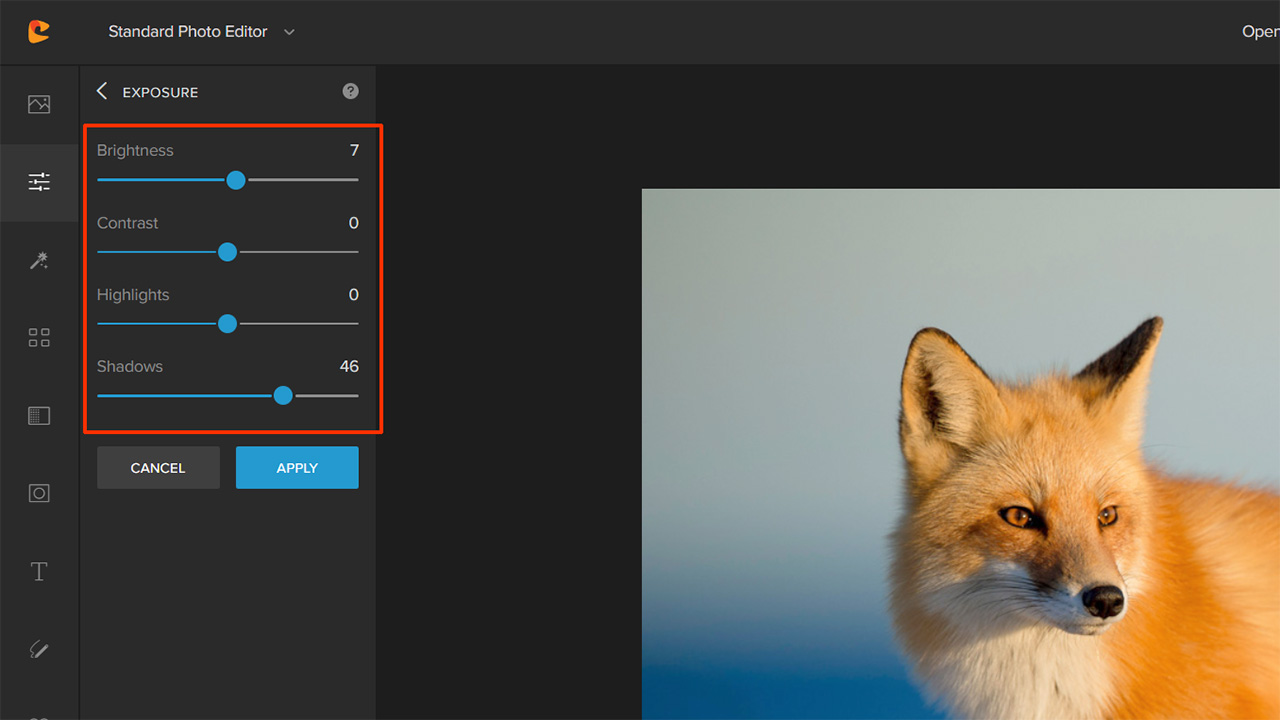Open the Effects four-squares icon
Screen dimensions: 1280x720
(39, 338)
